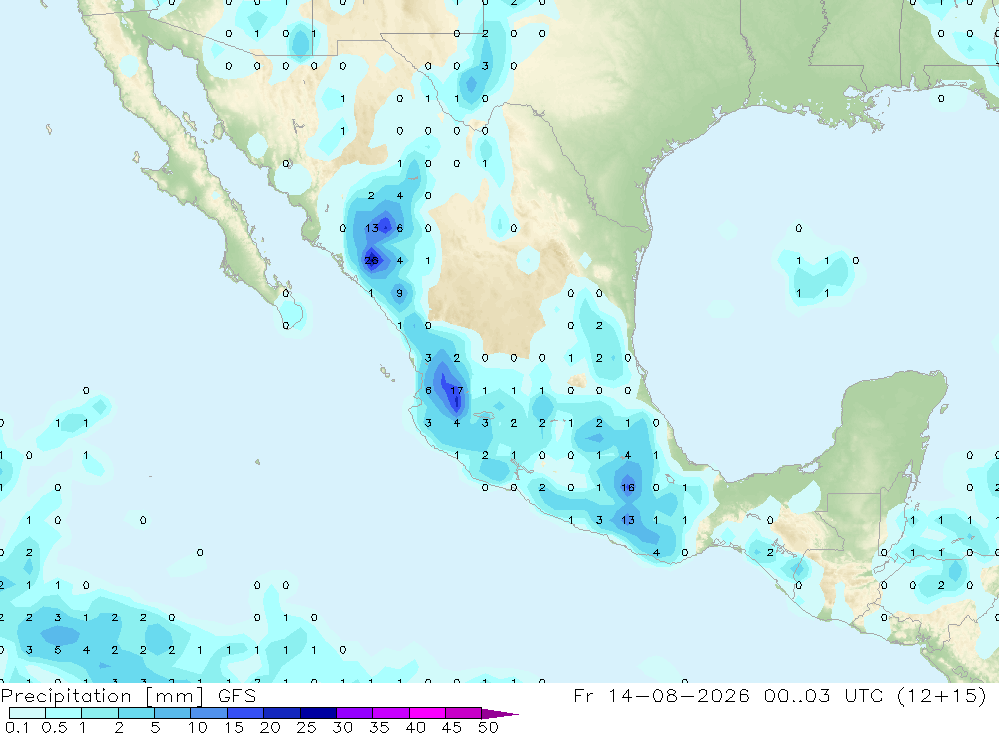This screenshot has width=1000, height=733.
Task: Click the '16' precipitation value on the map
Action: pyautogui.click(x=628, y=487)
